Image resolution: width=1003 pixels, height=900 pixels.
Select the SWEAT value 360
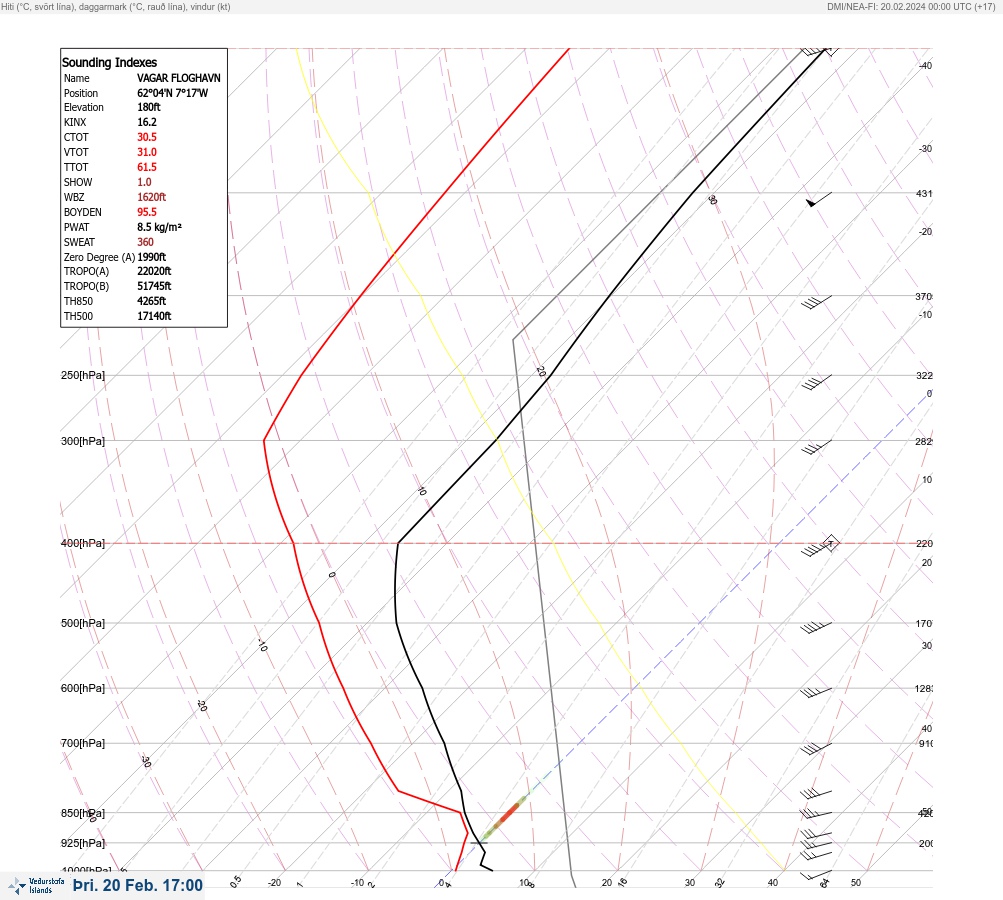click(145, 242)
